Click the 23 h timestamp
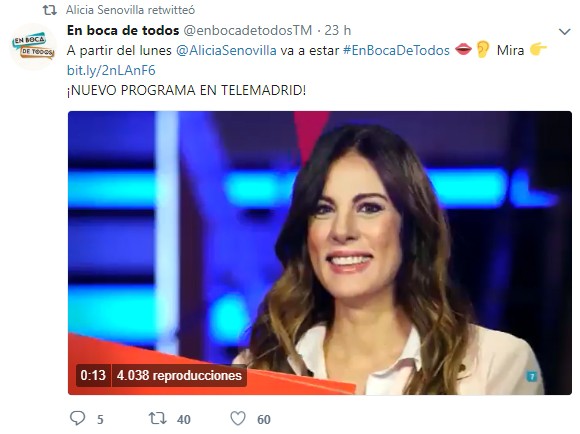Screen dimensions: 580x434 coord(338,30)
